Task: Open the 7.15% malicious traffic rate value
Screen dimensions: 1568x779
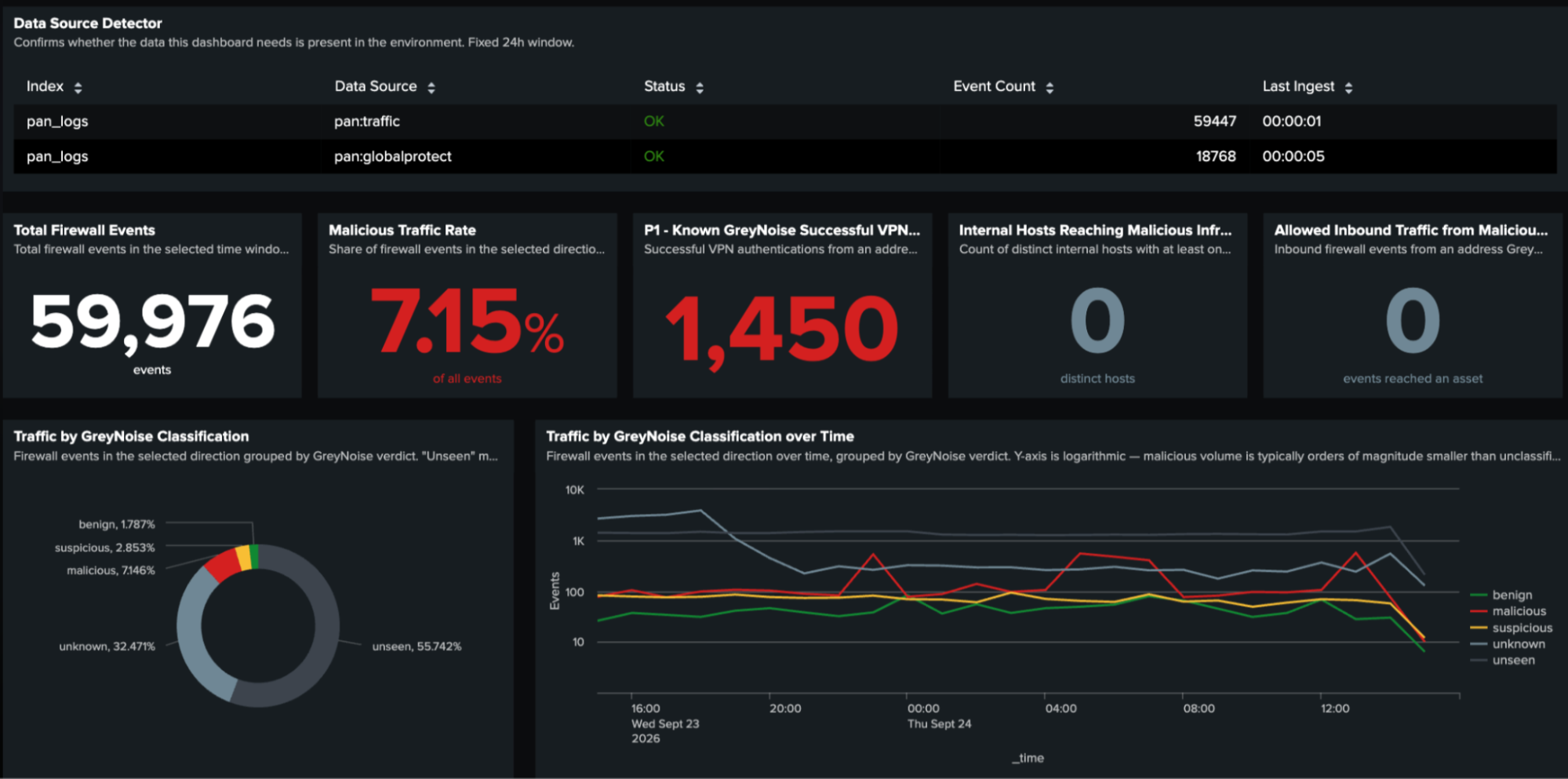Action: click(x=467, y=322)
